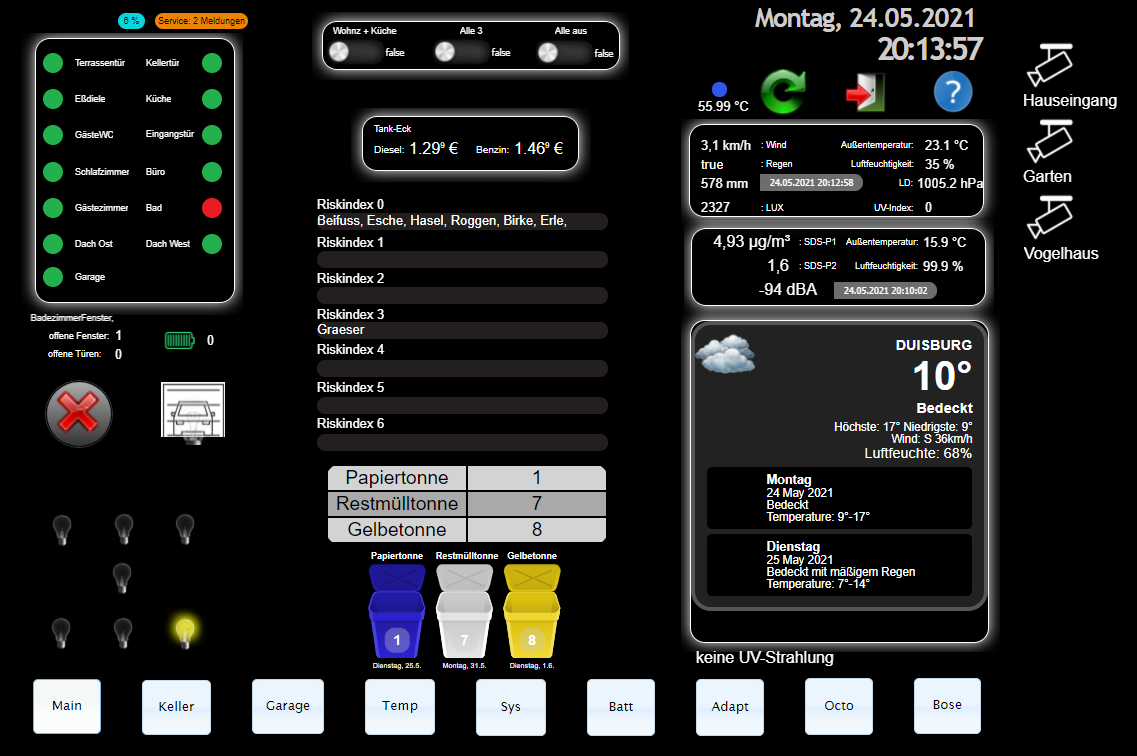The image size is (1137, 756).
Task: Click the green Dach West status indicator
Action: (x=212, y=244)
